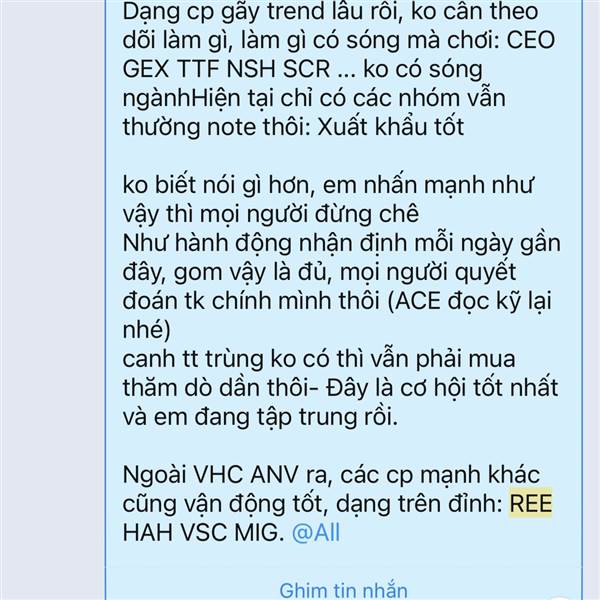Select the SCR ticker text

coord(307,69)
